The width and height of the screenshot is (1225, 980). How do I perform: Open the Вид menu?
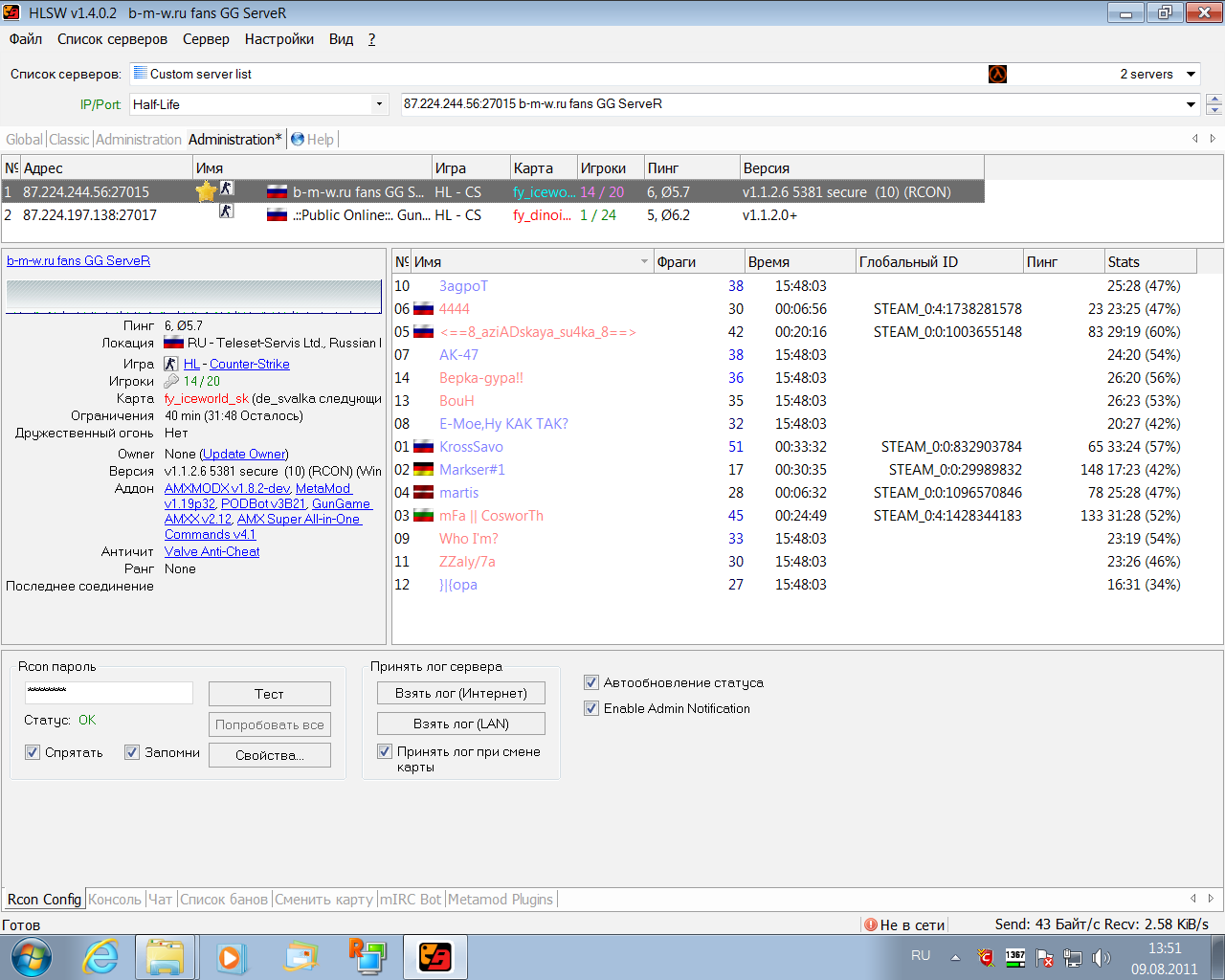tap(342, 39)
